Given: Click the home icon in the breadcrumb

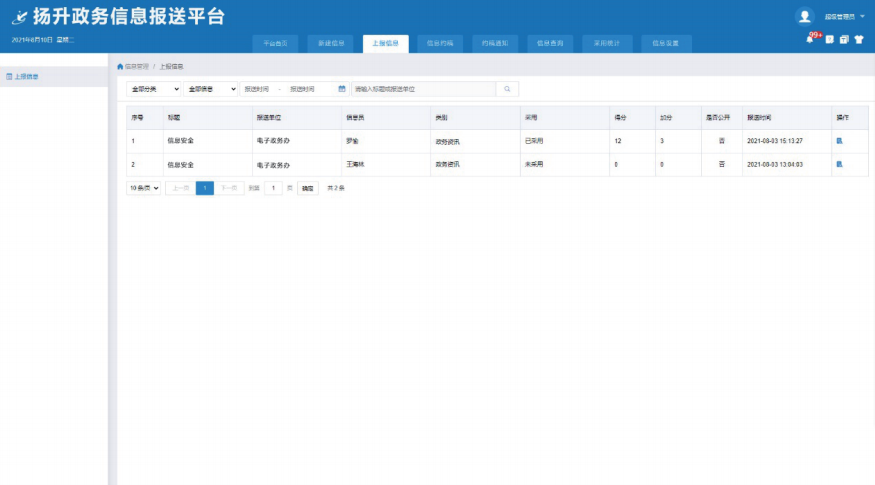Looking at the screenshot, I should point(121,66).
